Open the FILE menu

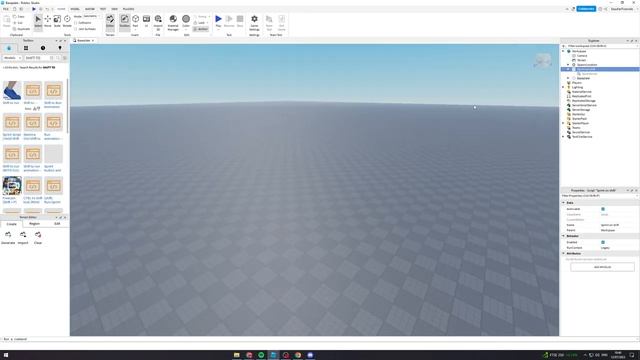coord(6,9)
